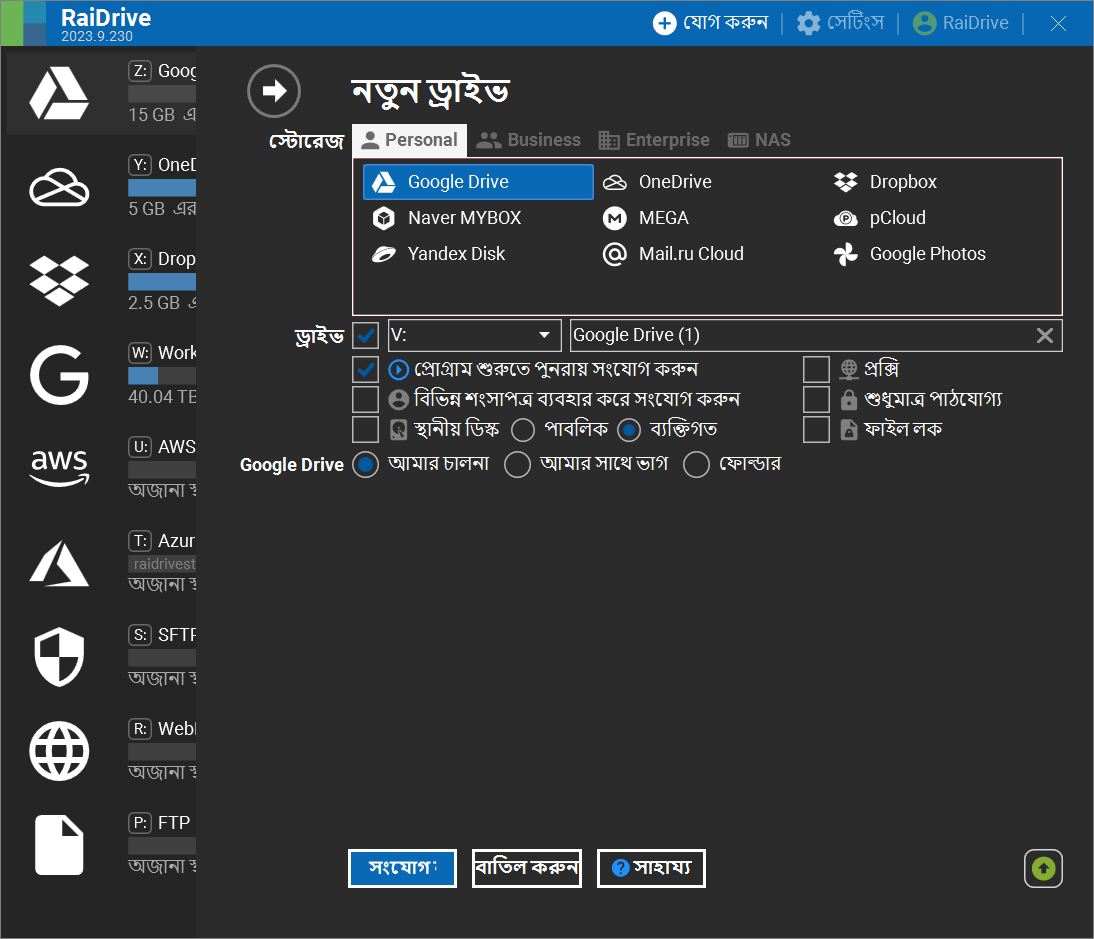Image resolution: width=1094 pixels, height=939 pixels.
Task: Select the আমার চালনা radio option
Action: pos(366,465)
